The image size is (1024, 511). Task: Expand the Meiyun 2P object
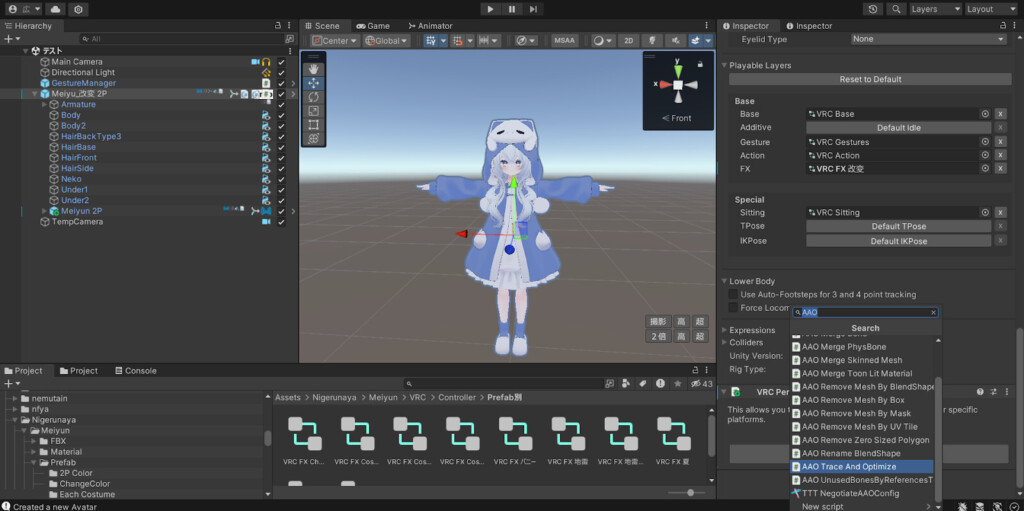point(44,211)
